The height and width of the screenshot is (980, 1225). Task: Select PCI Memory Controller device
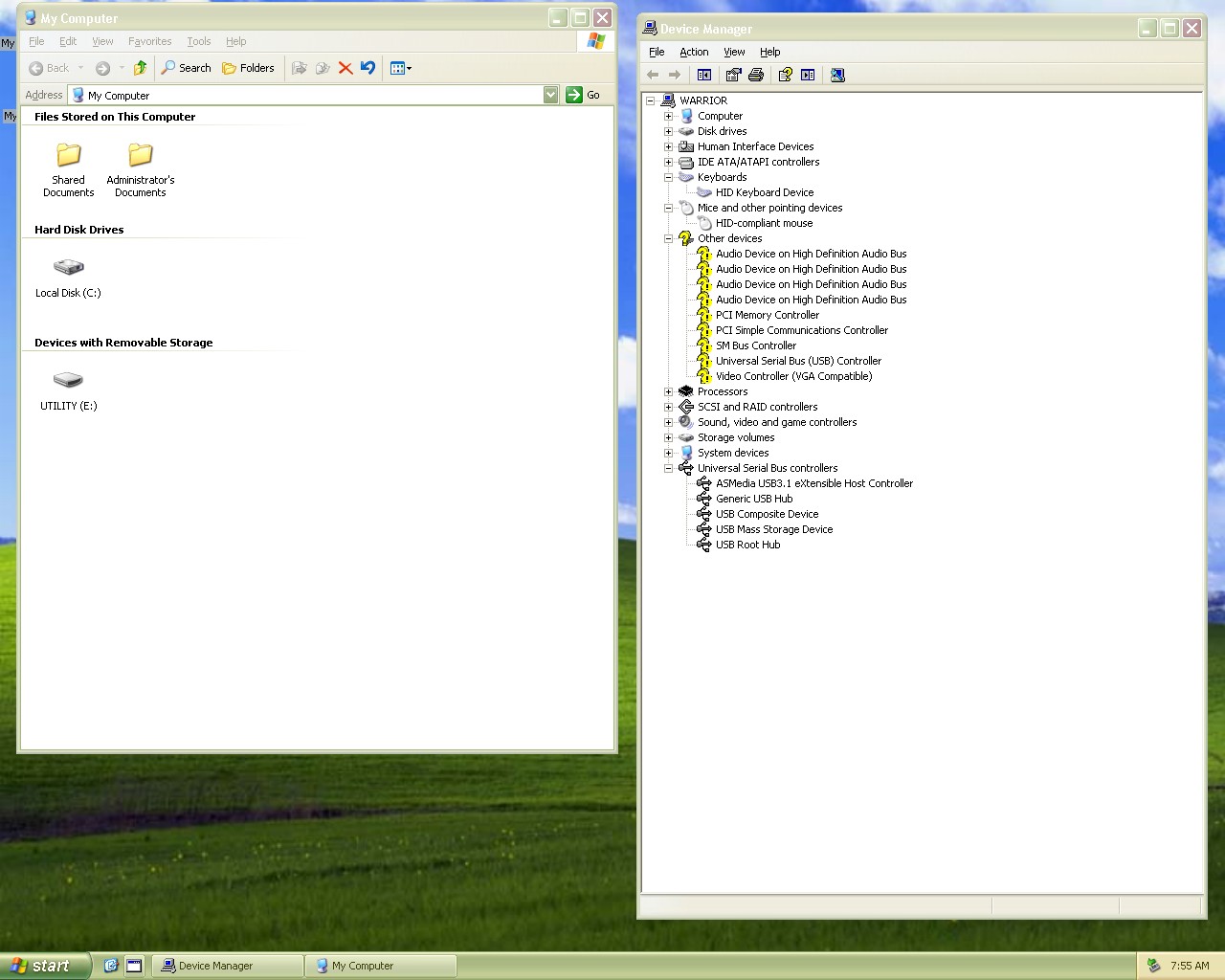[x=768, y=315]
